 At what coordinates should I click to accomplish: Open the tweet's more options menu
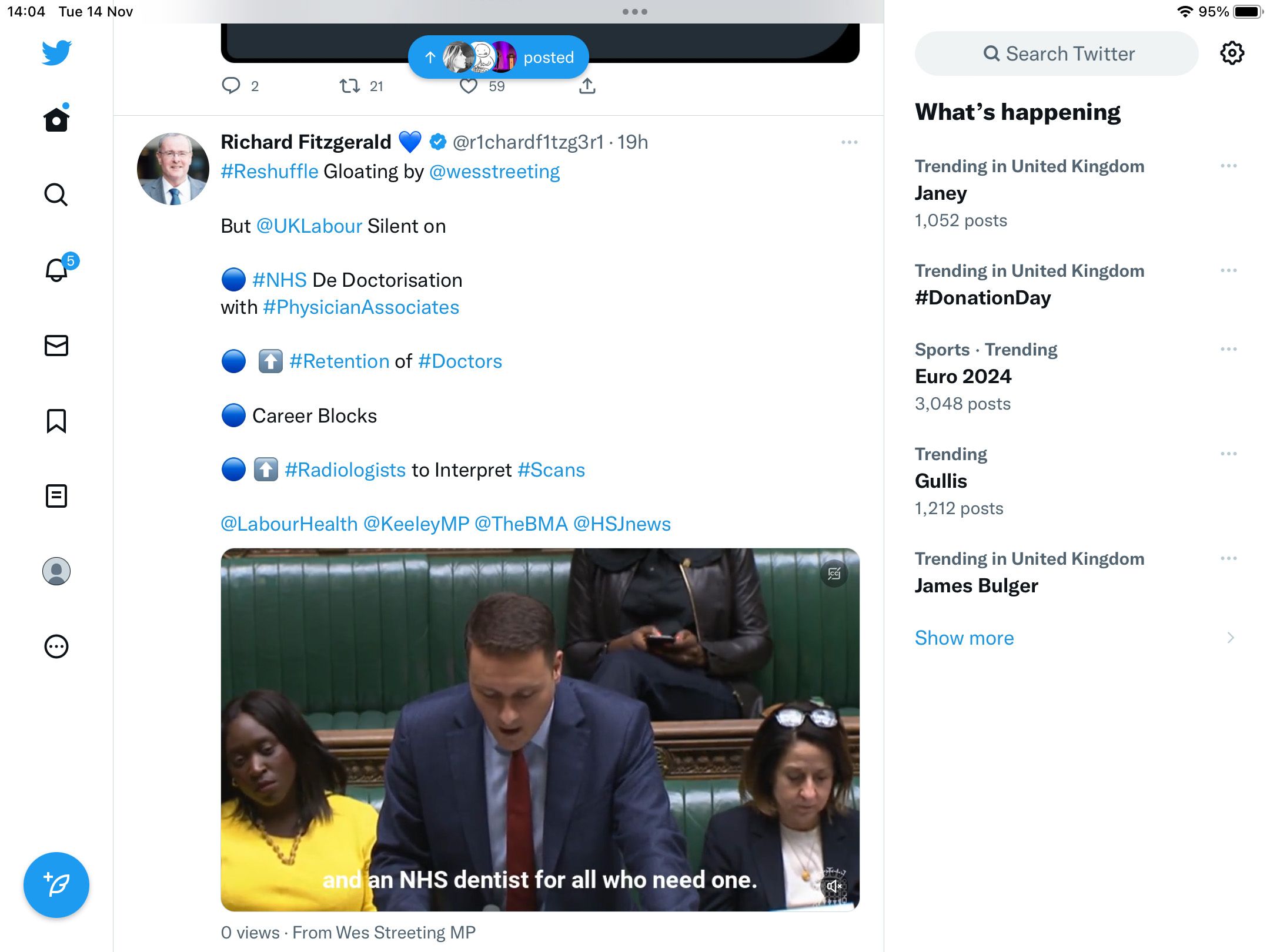point(850,142)
